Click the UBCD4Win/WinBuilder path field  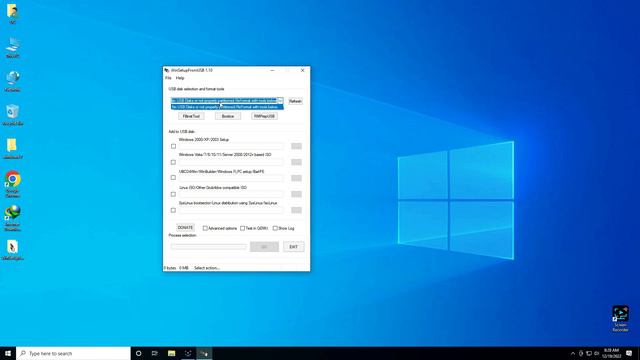(231, 178)
